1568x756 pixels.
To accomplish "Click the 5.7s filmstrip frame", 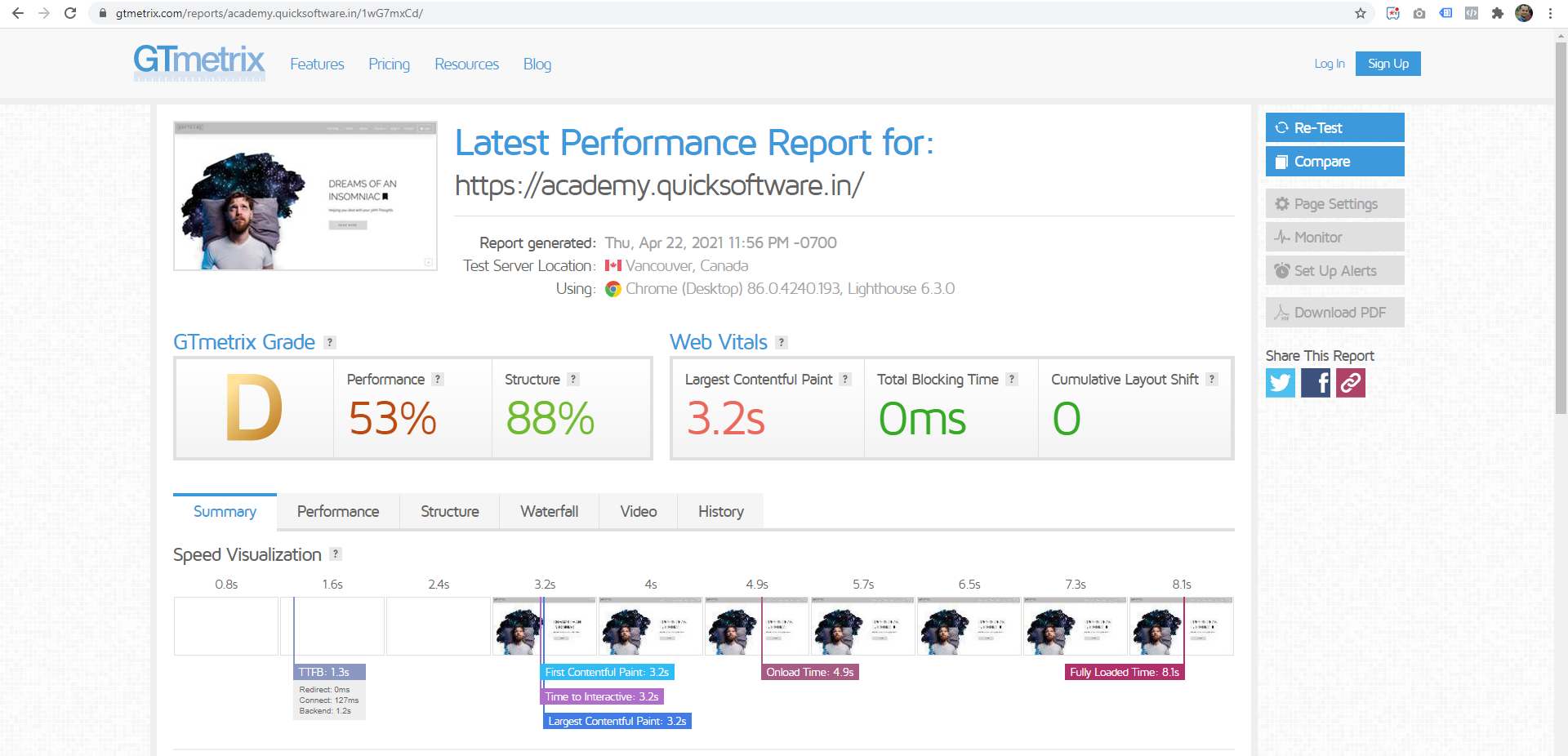I will click(863, 626).
